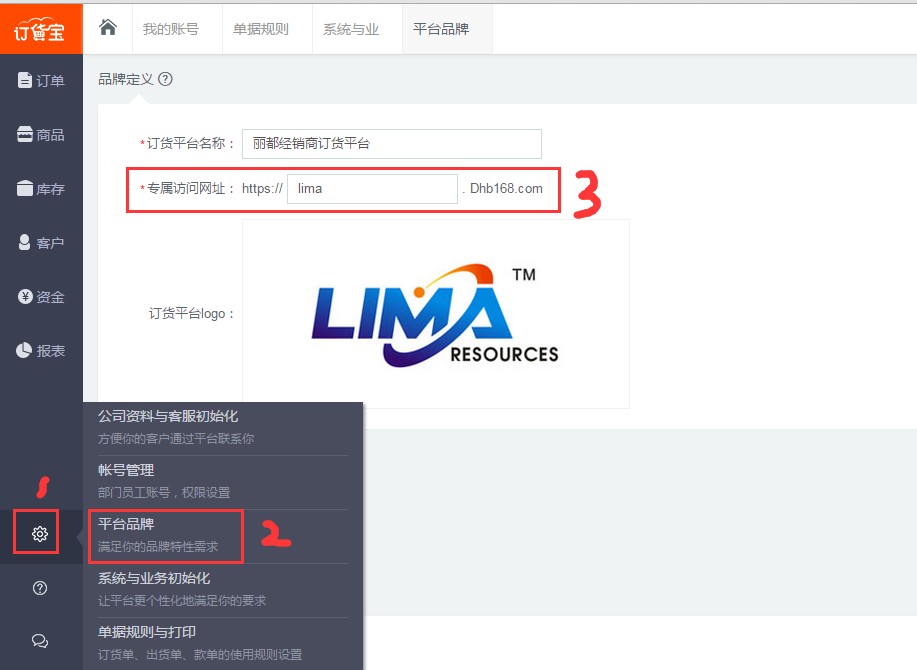This screenshot has width=917, height=670.
Task: Click the help question mark sidebar icon
Action: pyautogui.click(x=40, y=588)
